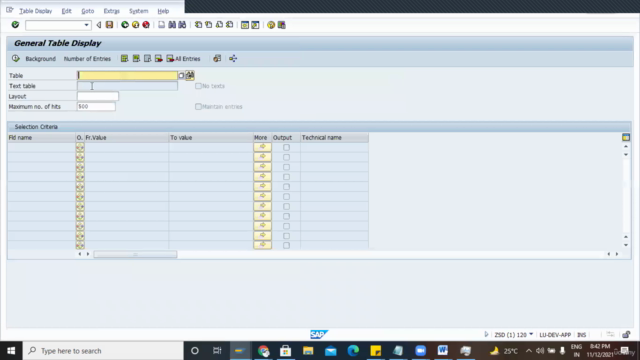Screen dimensions: 640x360
Task: Click the option icon in first criteria row
Action: point(80,147)
